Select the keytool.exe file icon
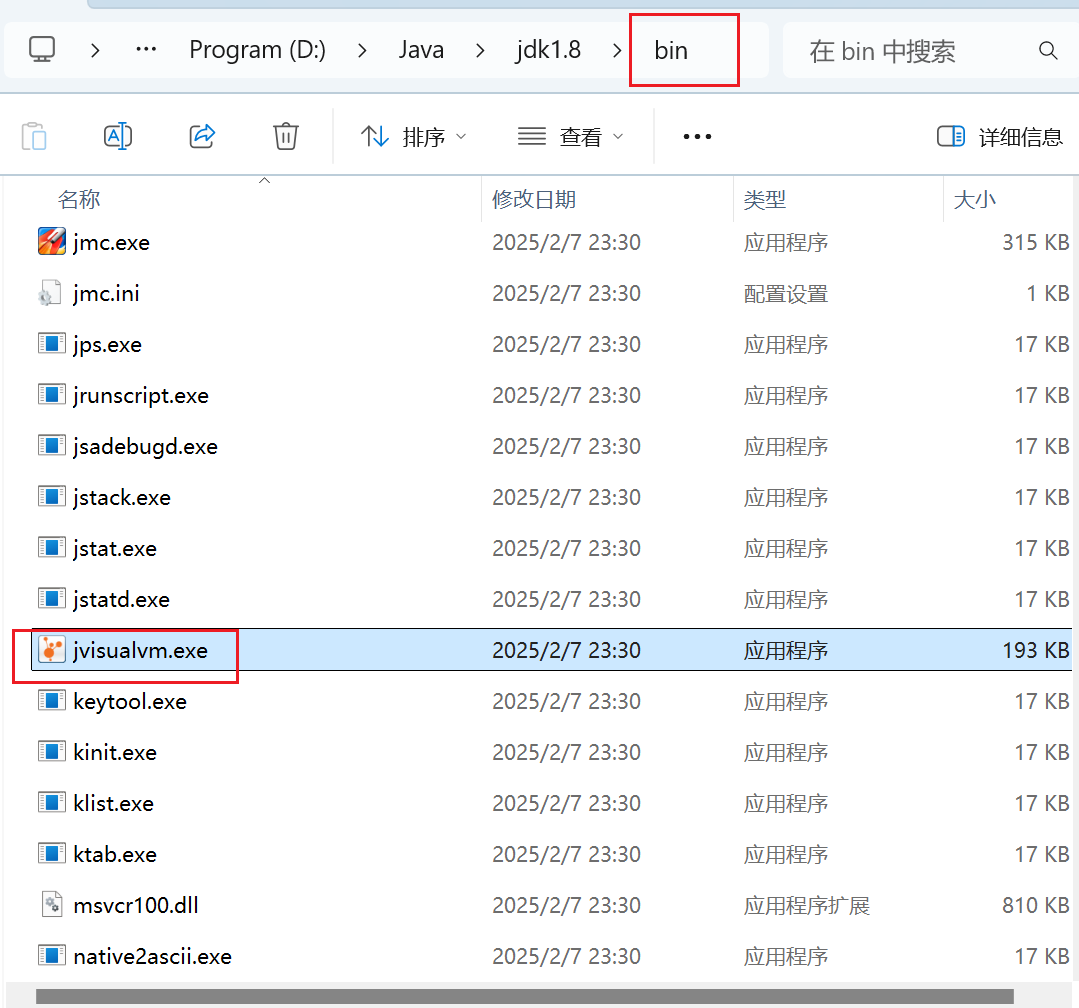 (x=52, y=700)
